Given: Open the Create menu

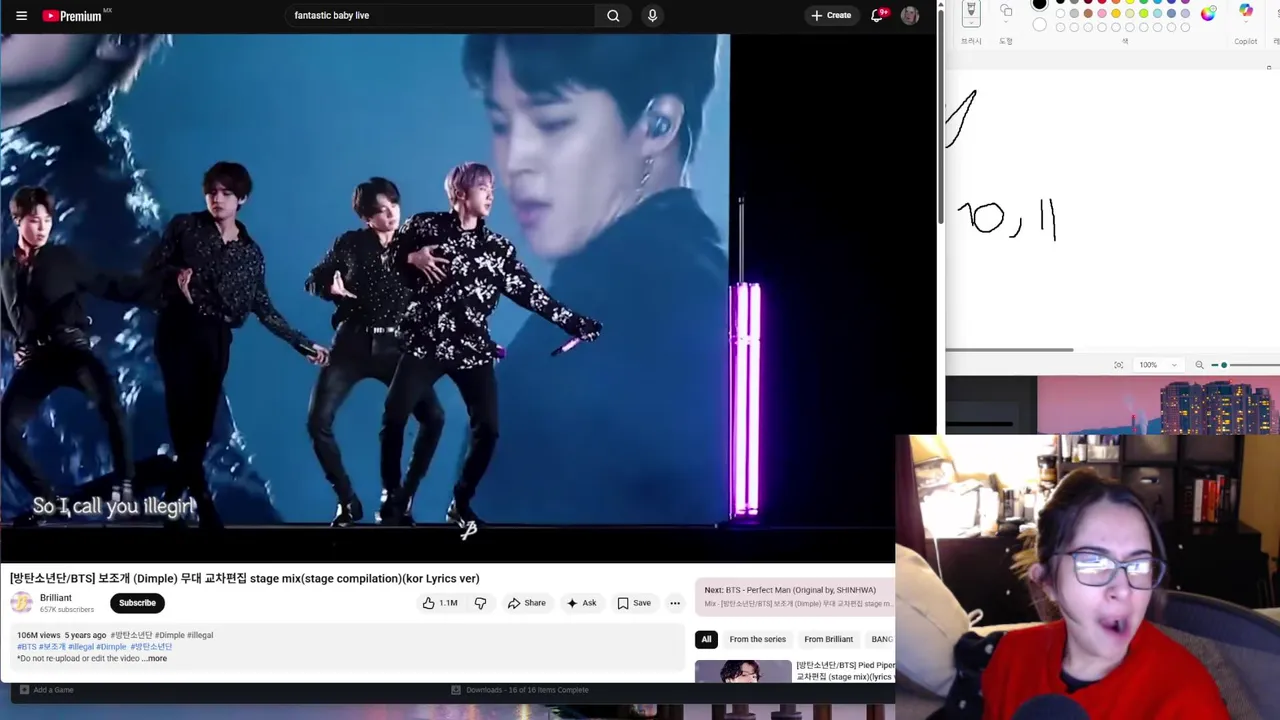Looking at the screenshot, I should tap(831, 15).
